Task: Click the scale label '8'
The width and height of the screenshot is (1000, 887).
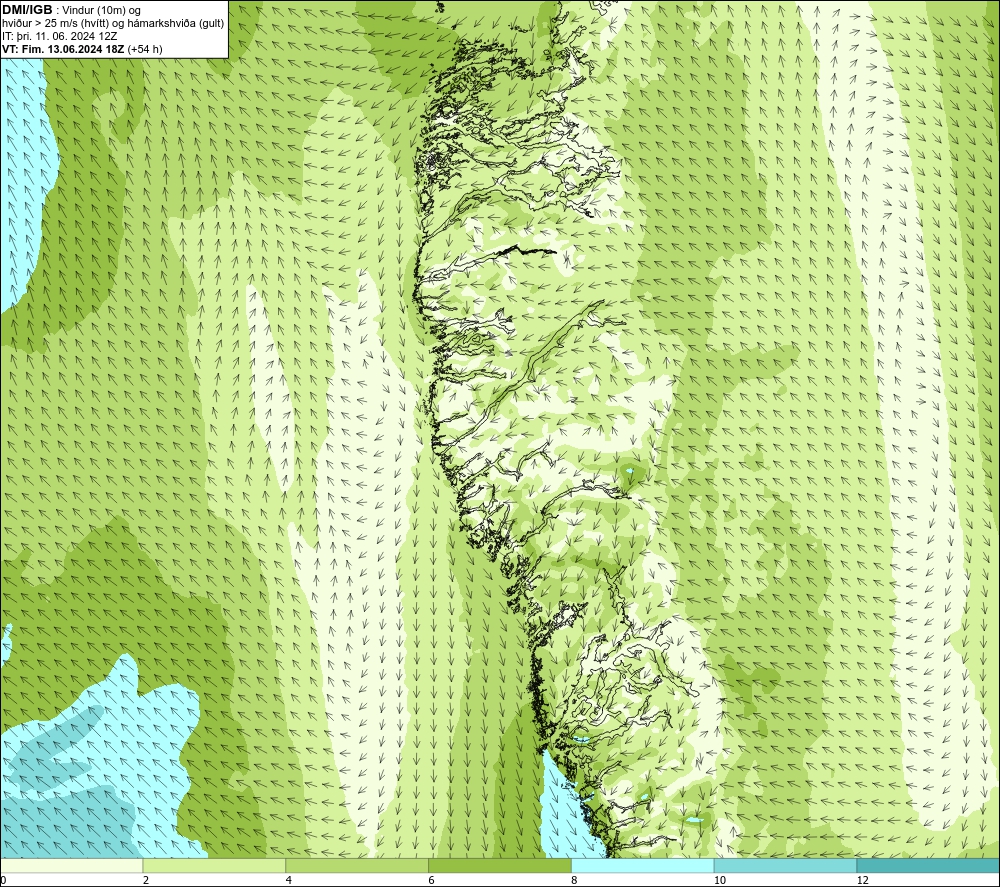Action: [x=575, y=880]
